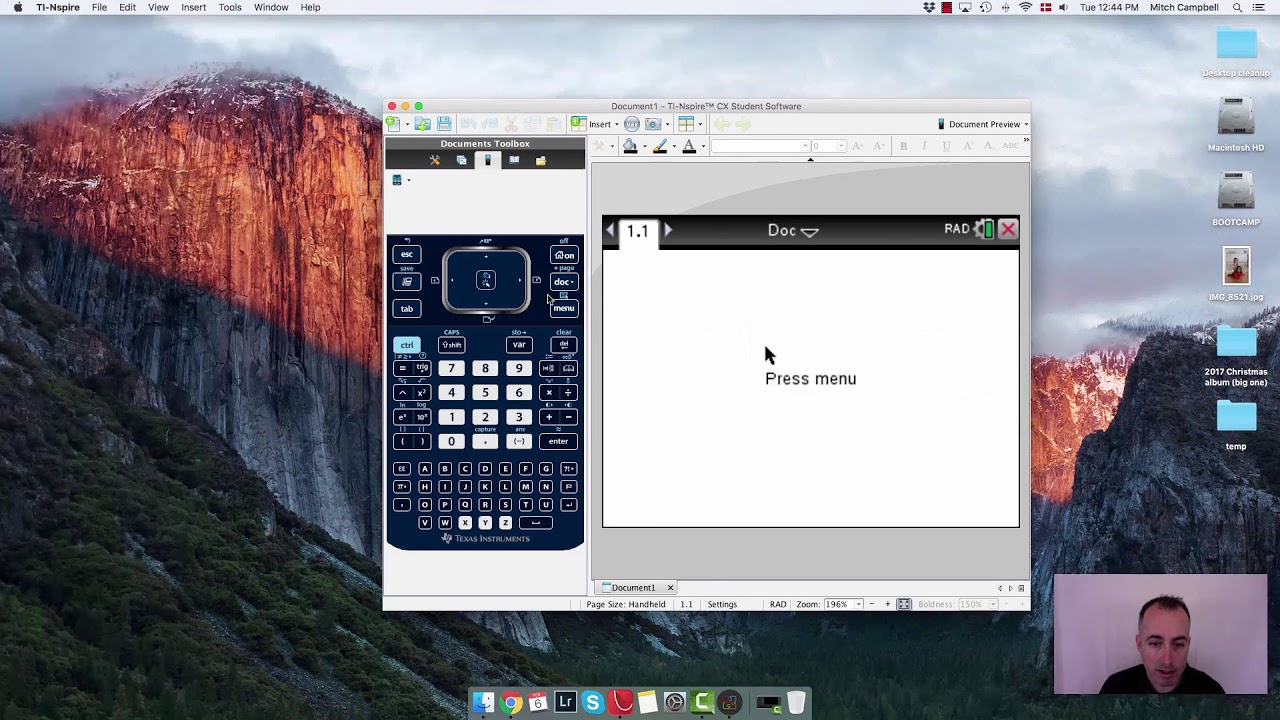The image size is (1280, 720).
Task: Zoom in with the plus button
Action: click(887, 604)
